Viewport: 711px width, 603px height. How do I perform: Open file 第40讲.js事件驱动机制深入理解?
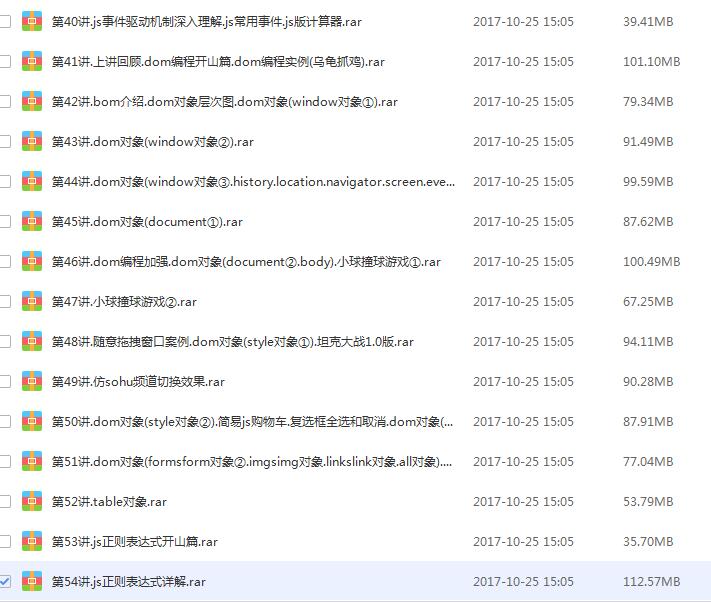pyautogui.click(x=206, y=22)
